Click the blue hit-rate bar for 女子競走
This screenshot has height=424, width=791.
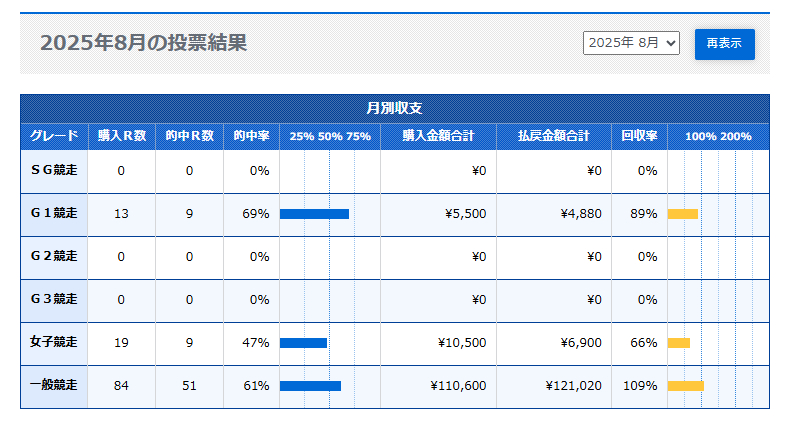pyautogui.click(x=303, y=343)
